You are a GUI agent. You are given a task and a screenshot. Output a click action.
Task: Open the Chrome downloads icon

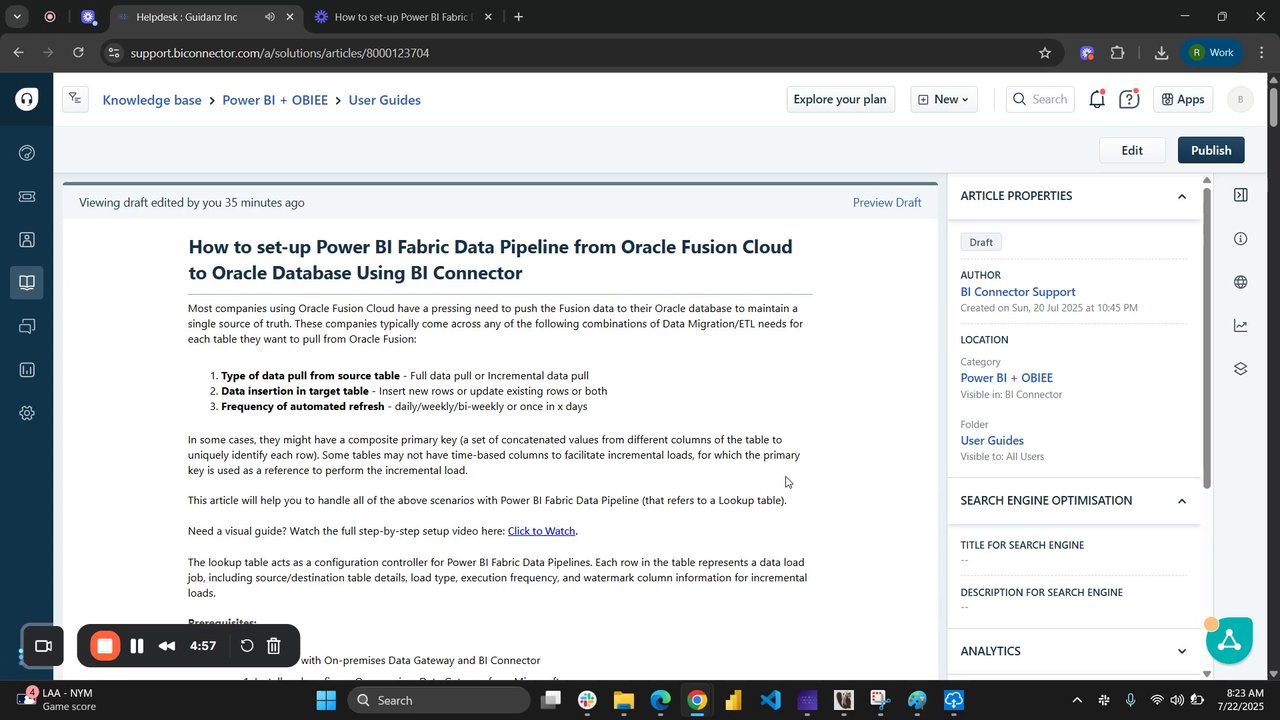click(1161, 52)
